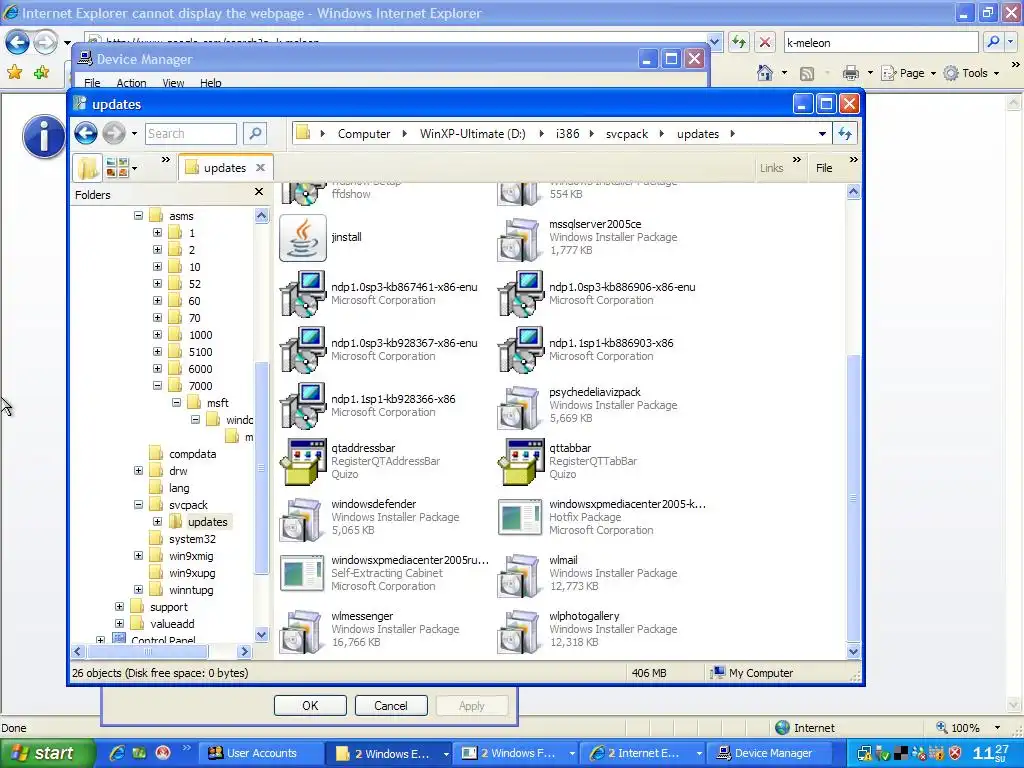The image size is (1024, 768).
Task: Click the search magnifier button in updates window
Action: (255, 134)
